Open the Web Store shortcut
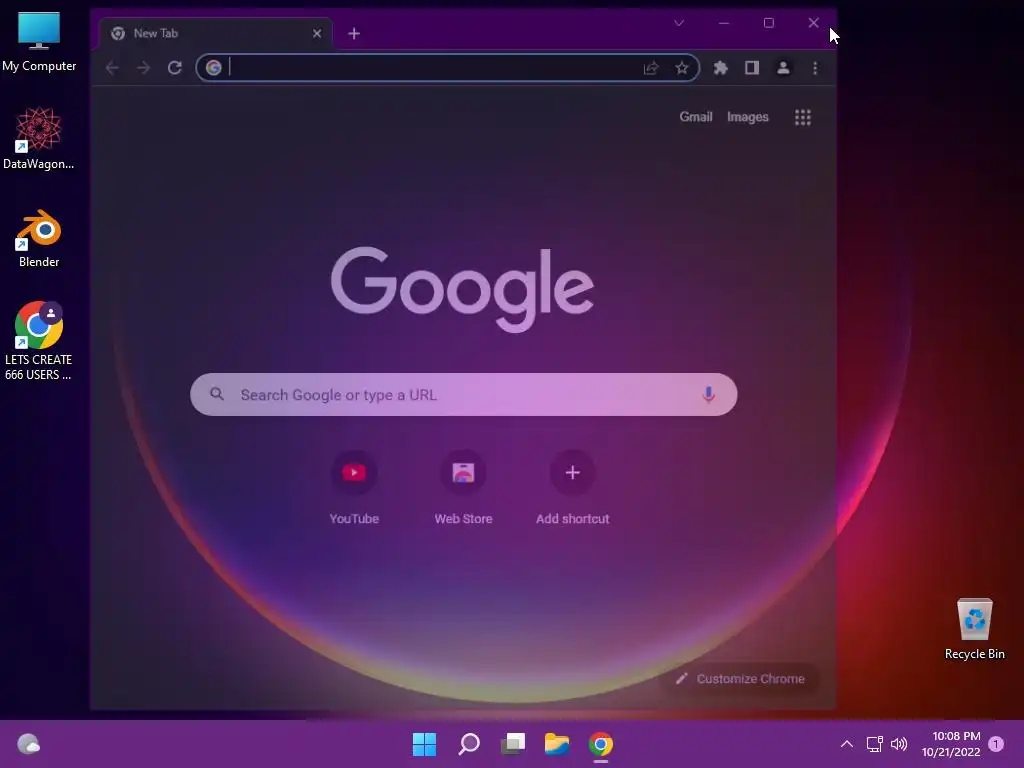The image size is (1024, 768). pyautogui.click(x=463, y=488)
